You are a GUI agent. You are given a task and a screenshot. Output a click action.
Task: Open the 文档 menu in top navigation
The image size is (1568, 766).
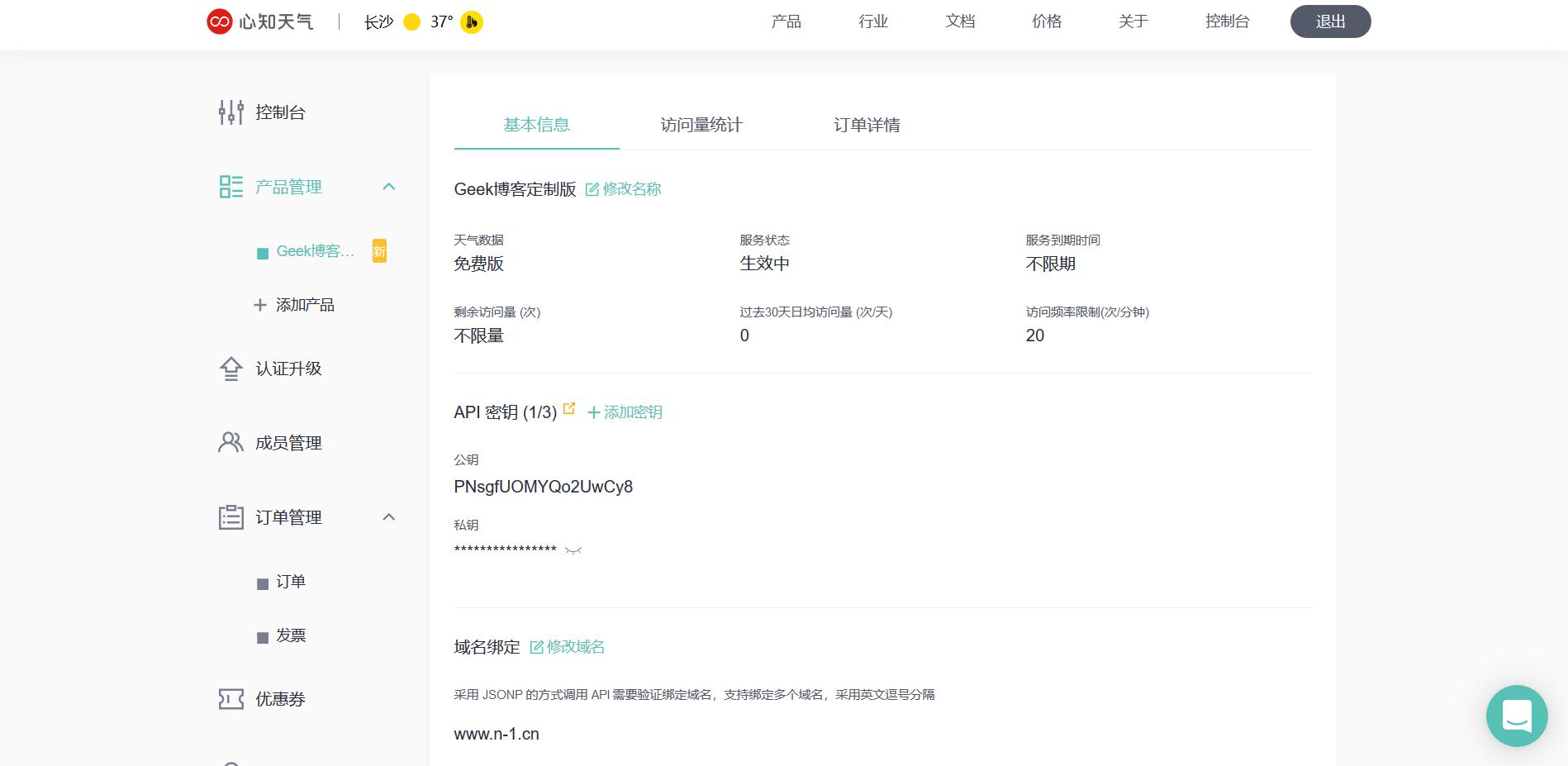(x=960, y=21)
